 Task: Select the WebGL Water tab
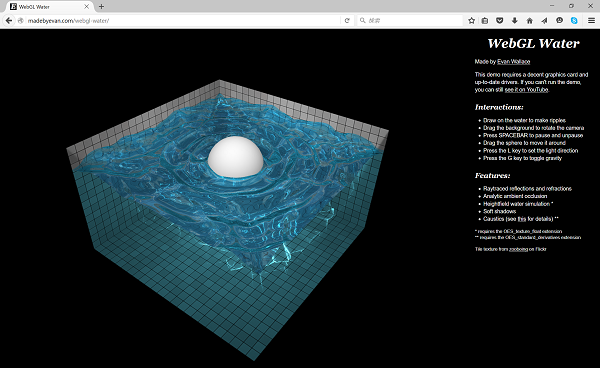(x=49, y=7)
